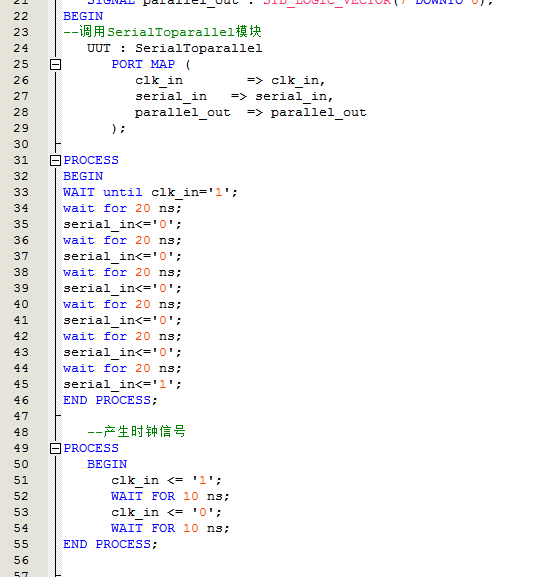Click line number 22 in the gutter
The image size is (545, 577).
pyautogui.click(x=21, y=17)
